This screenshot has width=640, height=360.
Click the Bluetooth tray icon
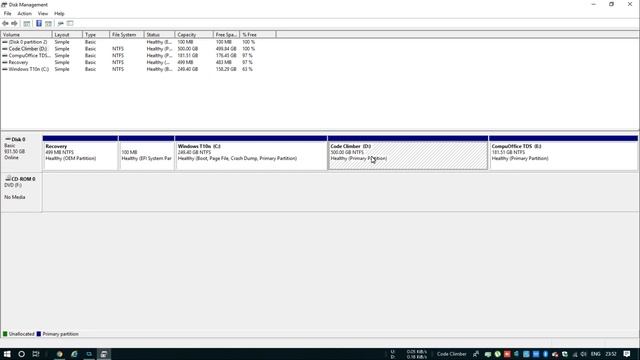[545, 354]
